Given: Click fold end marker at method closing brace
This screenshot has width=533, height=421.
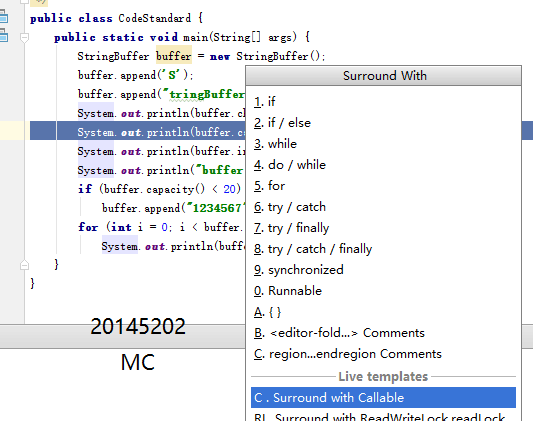Looking at the screenshot, I should (x=24, y=265).
